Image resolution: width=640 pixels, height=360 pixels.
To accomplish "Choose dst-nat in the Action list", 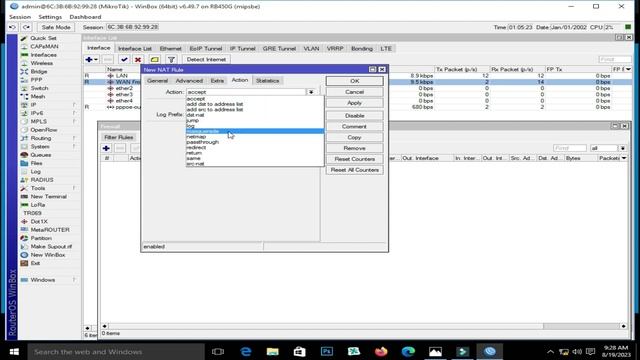I will click(x=255, y=115).
